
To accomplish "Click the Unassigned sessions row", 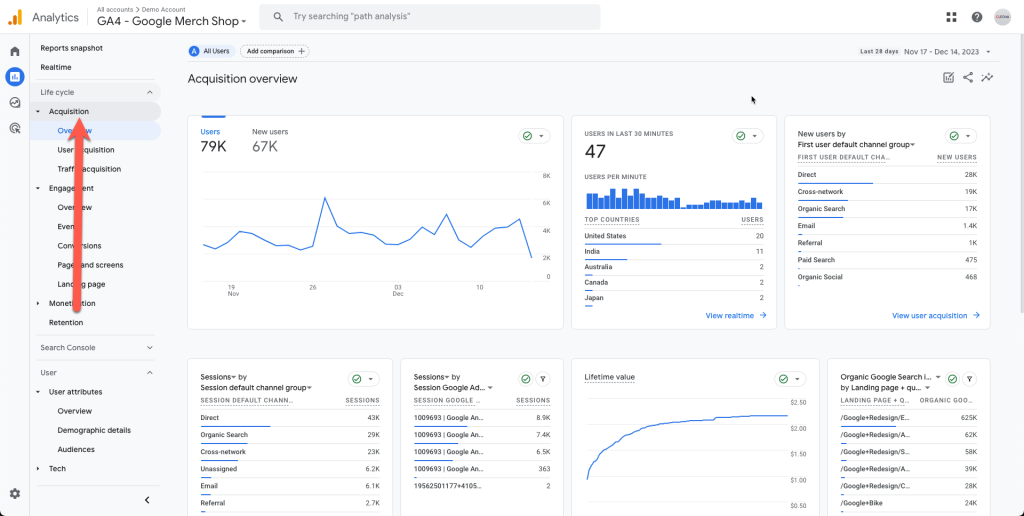I will click(290, 469).
